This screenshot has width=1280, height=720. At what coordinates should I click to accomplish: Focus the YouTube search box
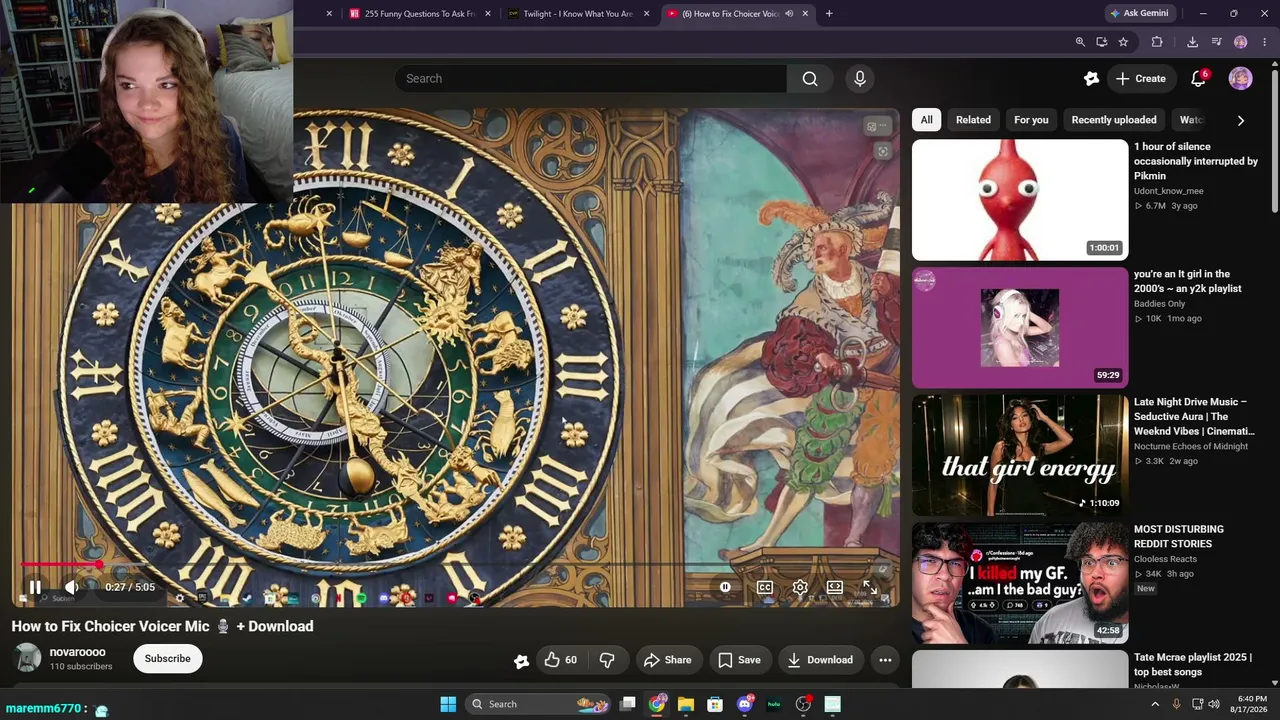point(590,79)
